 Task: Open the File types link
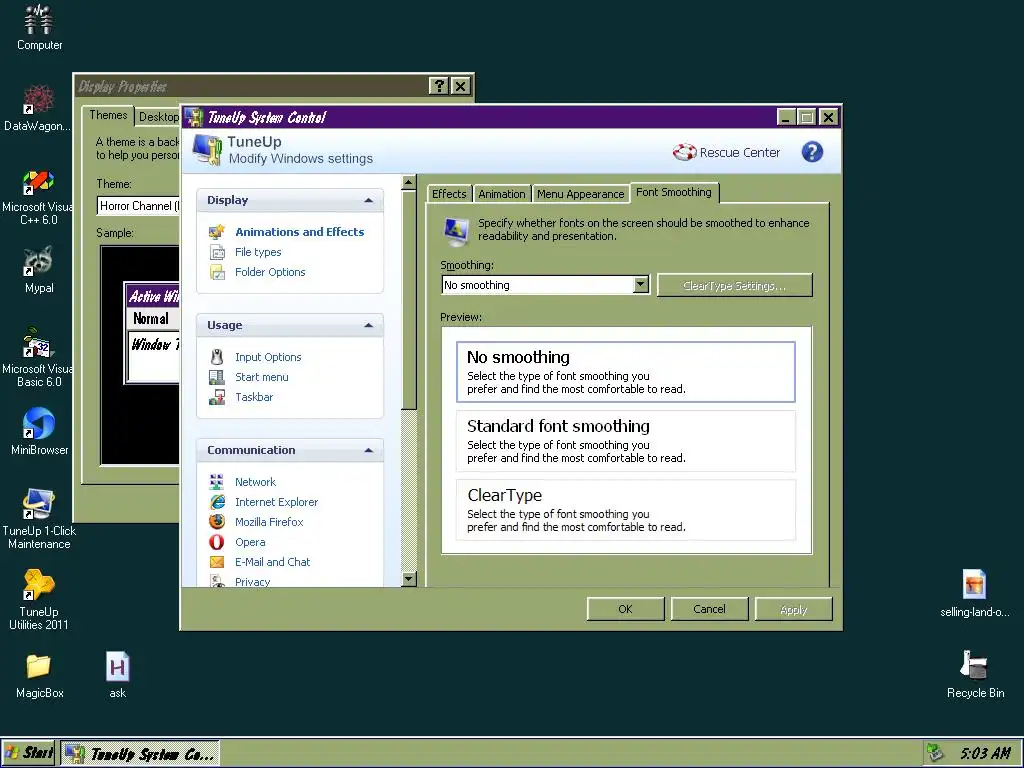258,252
